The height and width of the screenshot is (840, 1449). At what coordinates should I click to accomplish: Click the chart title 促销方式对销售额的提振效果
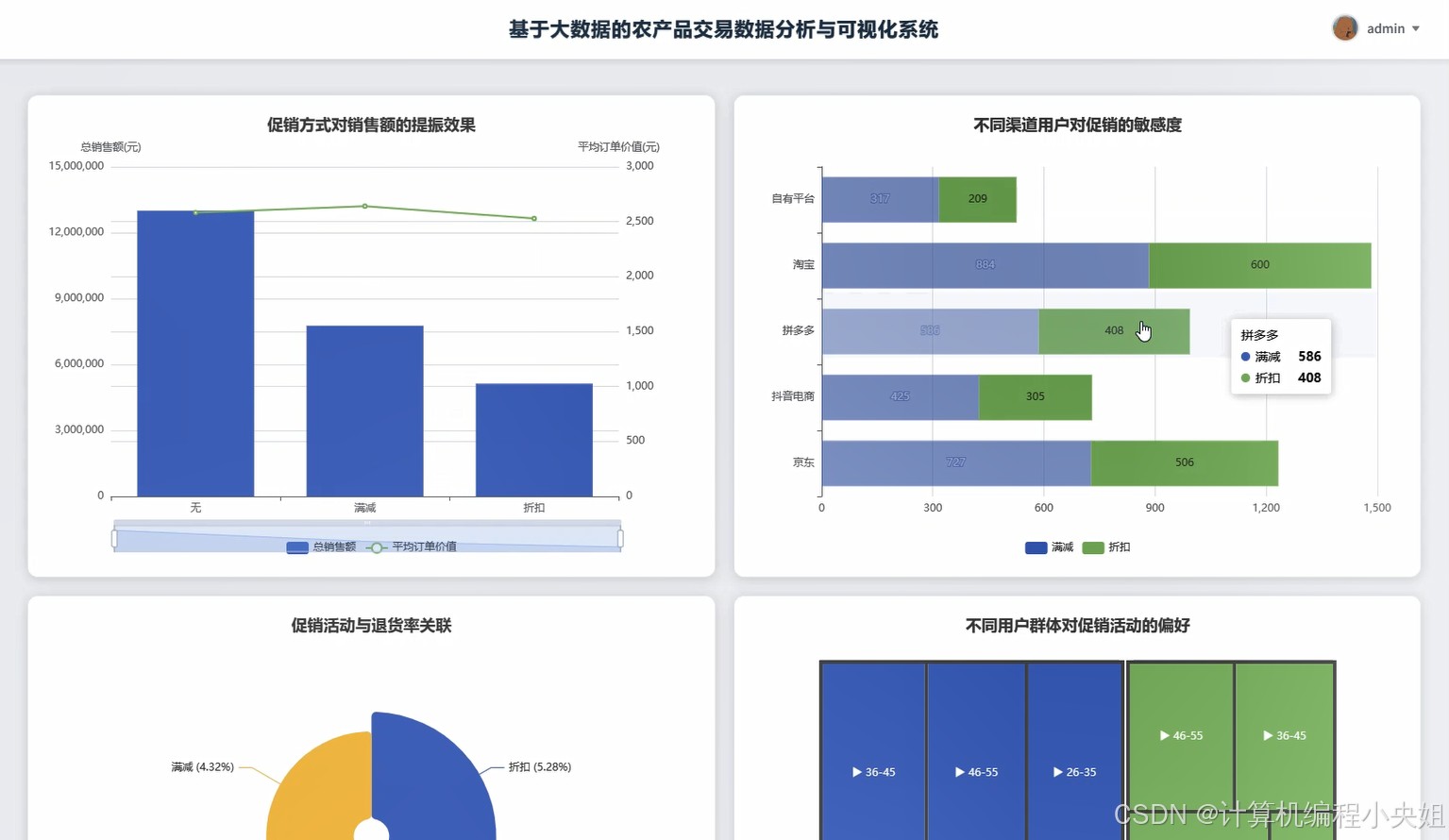[371, 126]
